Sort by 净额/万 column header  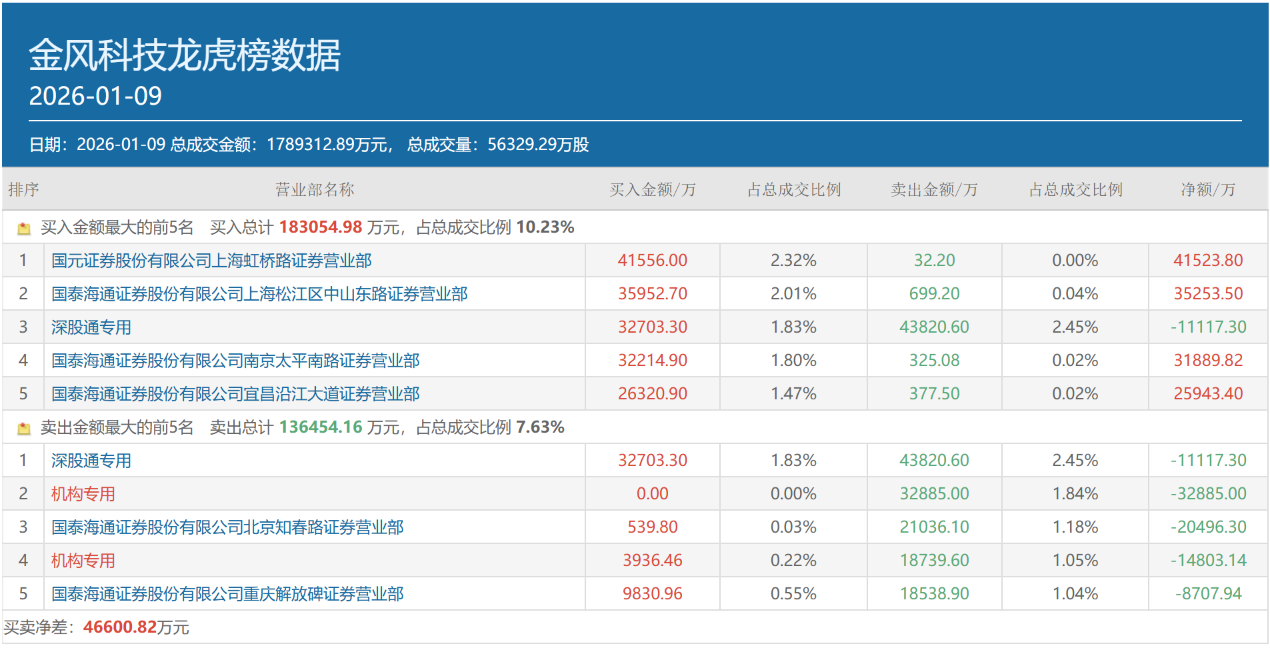[x=1207, y=189]
